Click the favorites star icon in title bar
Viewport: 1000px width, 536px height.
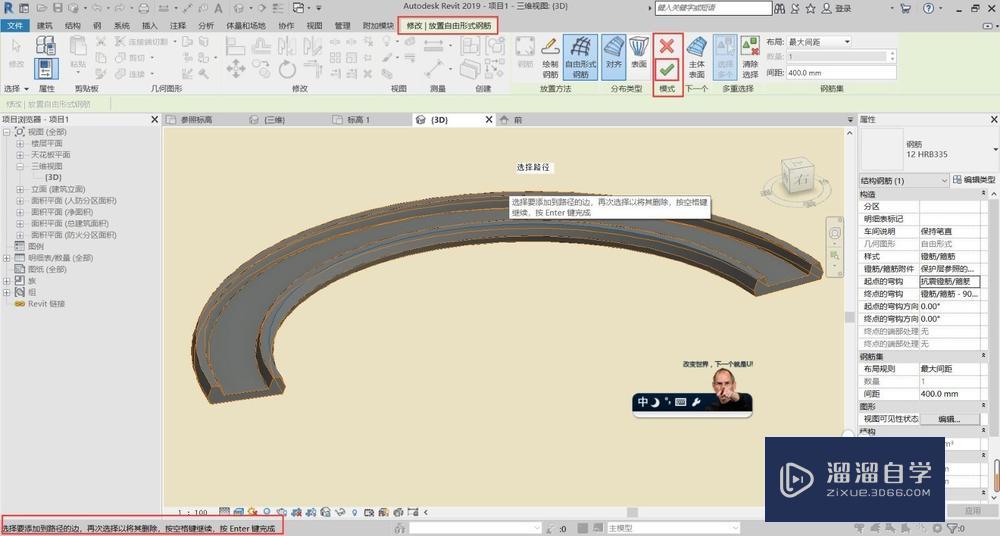coord(810,8)
